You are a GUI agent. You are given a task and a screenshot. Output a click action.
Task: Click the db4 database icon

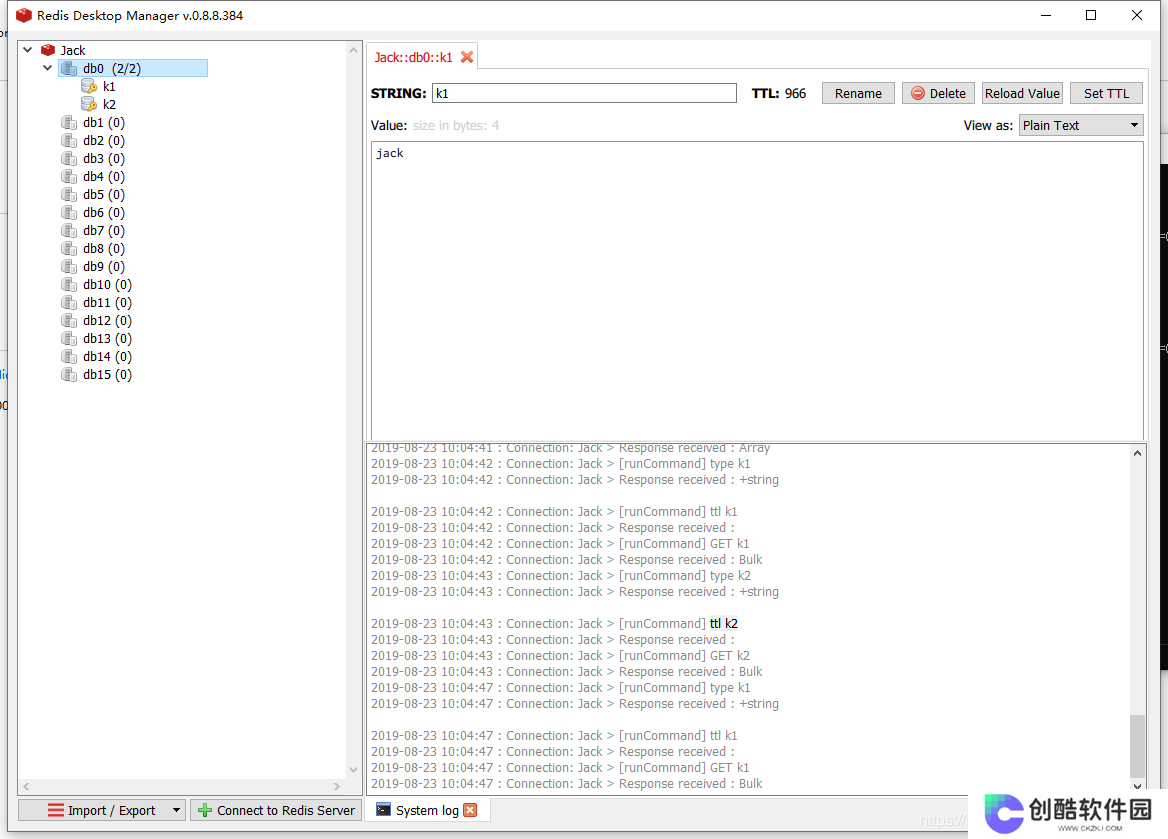pos(69,177)
